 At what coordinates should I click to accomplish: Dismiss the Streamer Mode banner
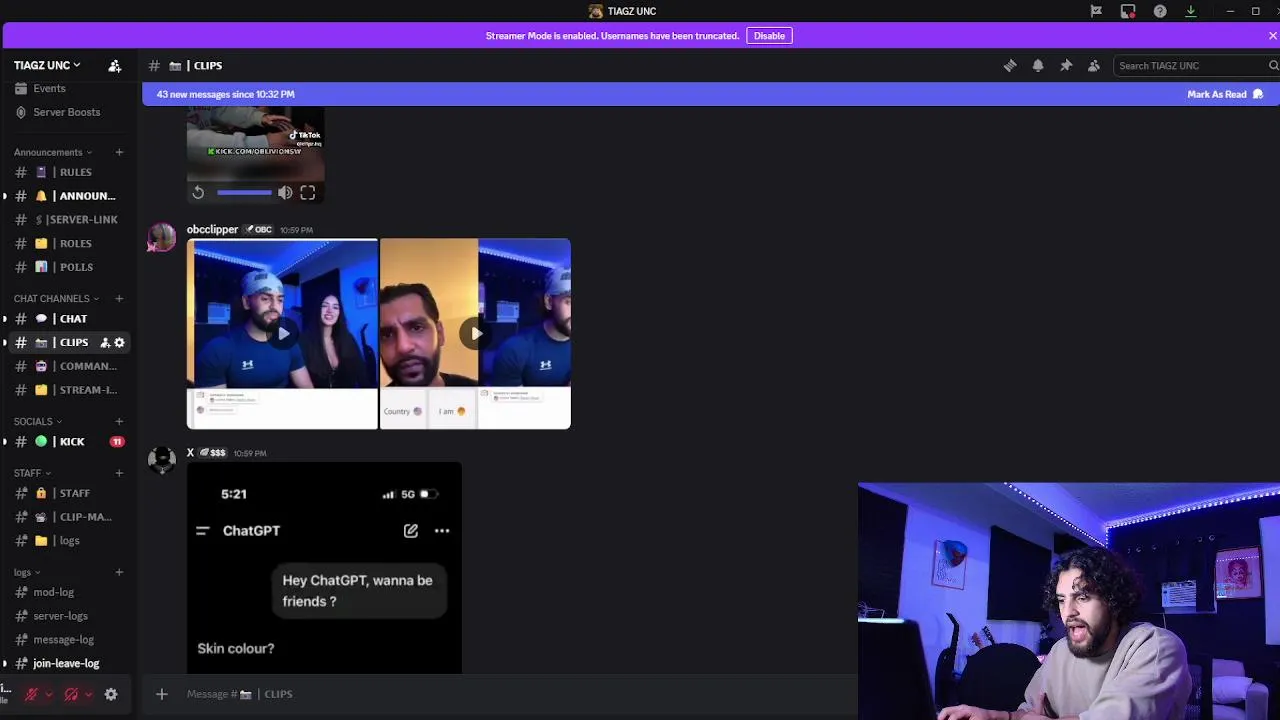pyautogui.click(x=1272, y=35)
